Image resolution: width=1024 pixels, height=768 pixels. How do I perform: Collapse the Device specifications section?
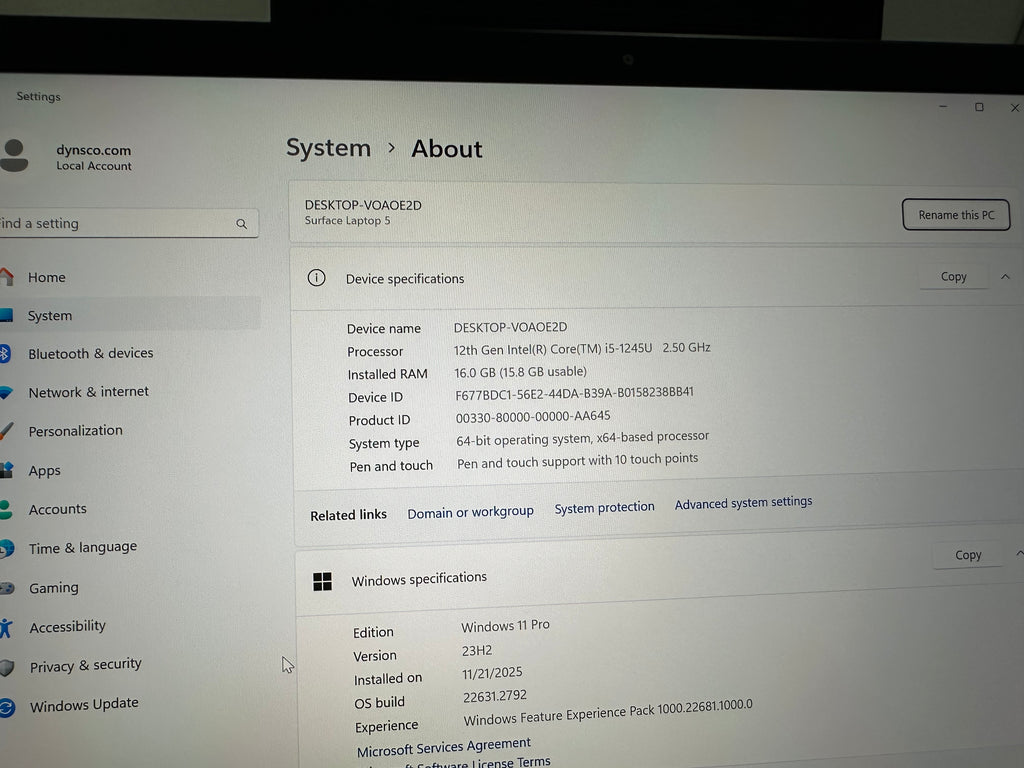pyautogui.click(x=1006, y=276)
